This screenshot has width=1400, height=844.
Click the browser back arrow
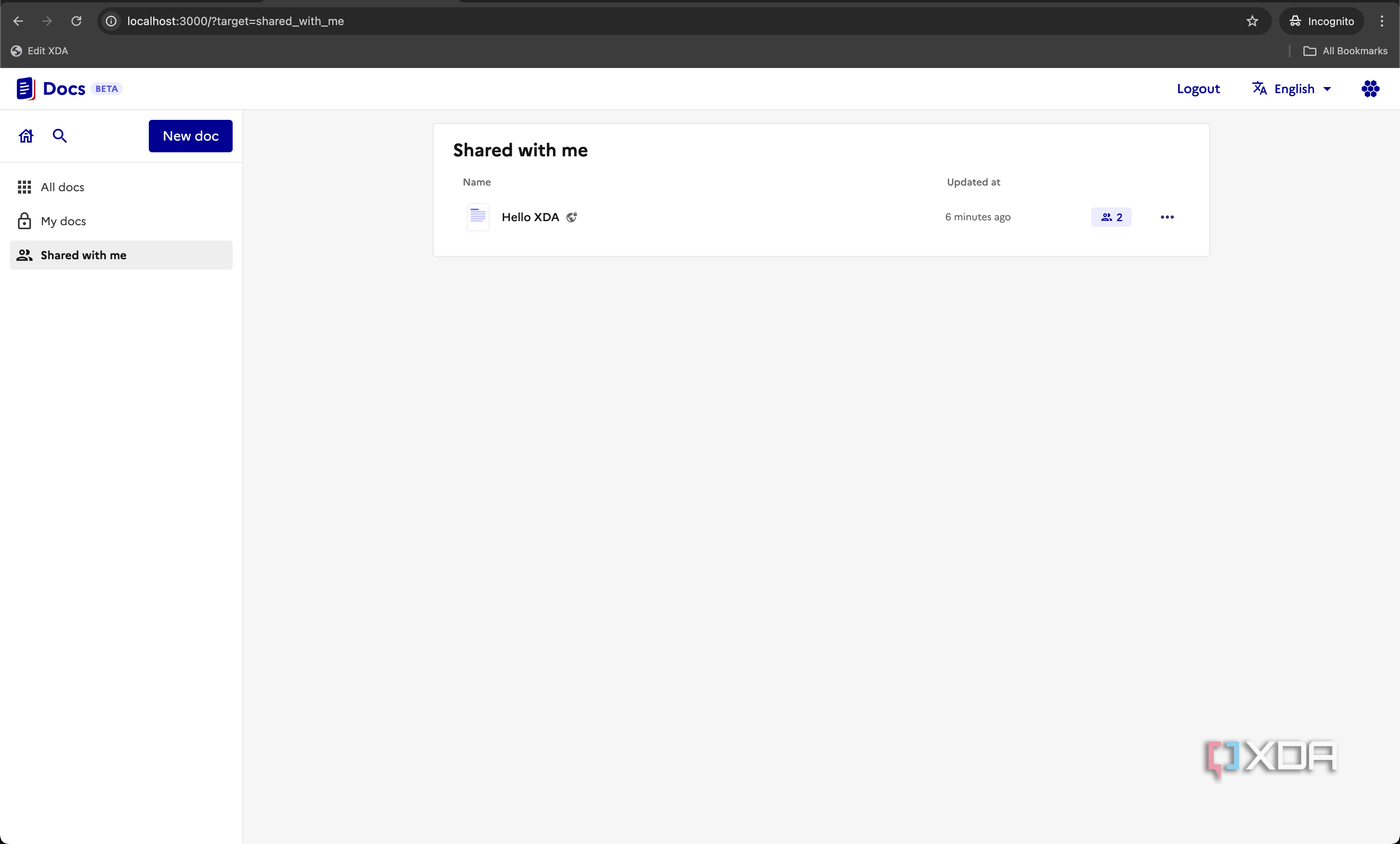point(18,21)
